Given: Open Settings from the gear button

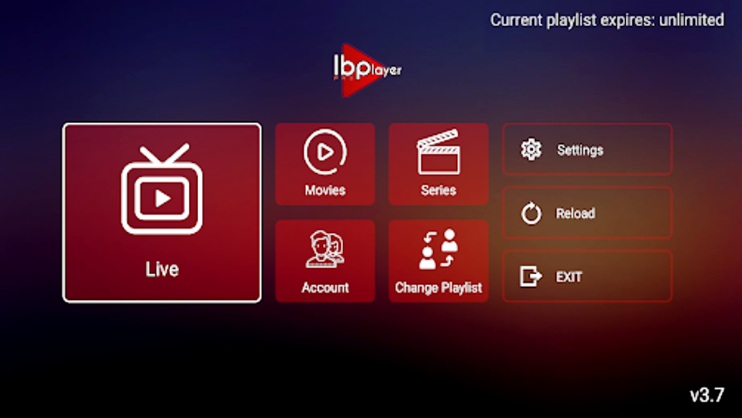Looking at the screenshot, I should point(587,150).
